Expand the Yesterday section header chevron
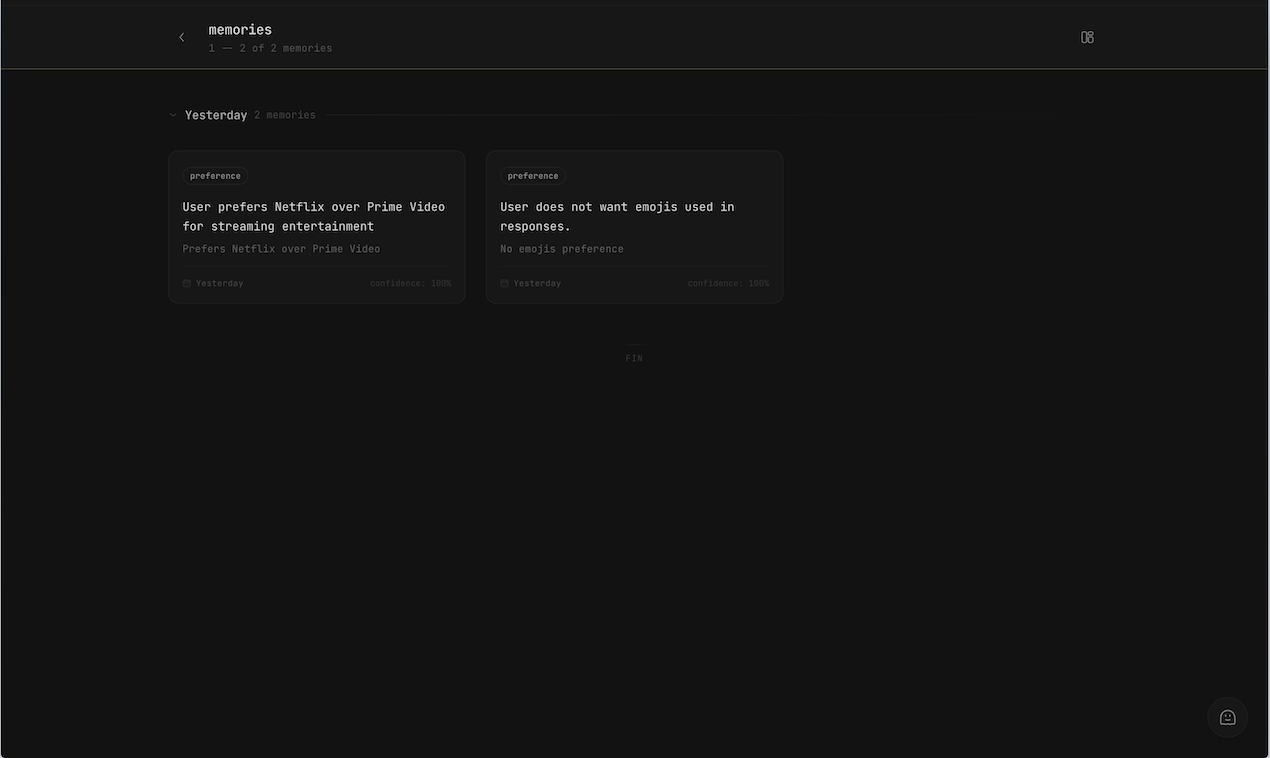The image size is (1270, 758). point(172,114)
